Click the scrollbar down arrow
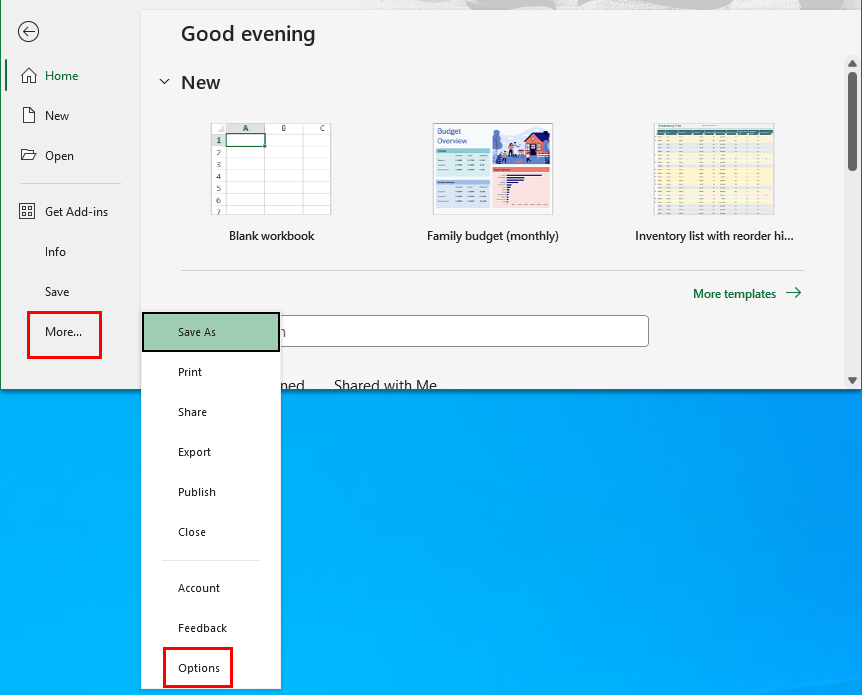 (x=852, y=380)
